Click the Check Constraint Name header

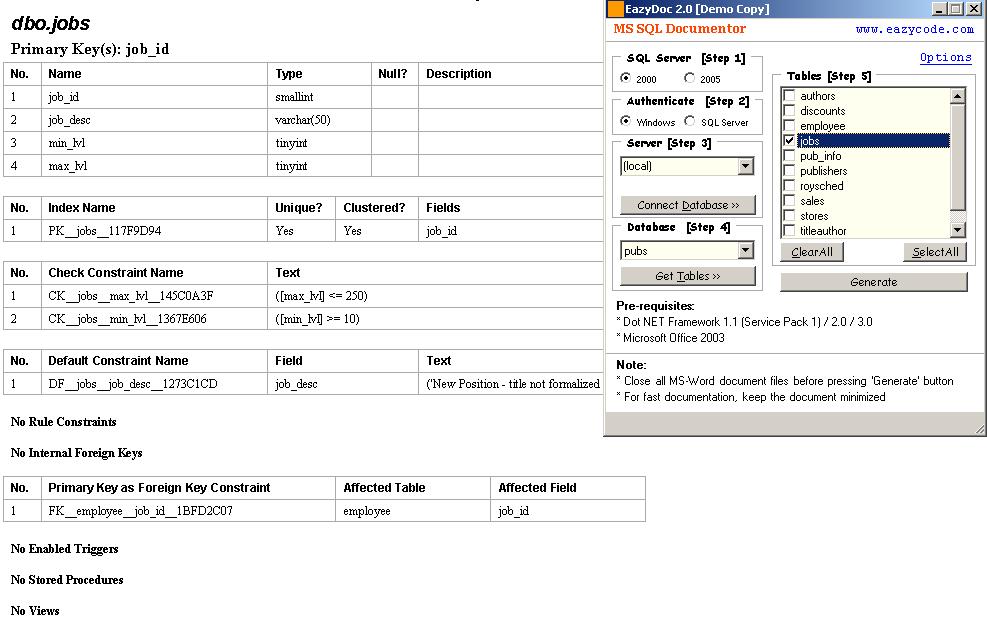(116, 272)
